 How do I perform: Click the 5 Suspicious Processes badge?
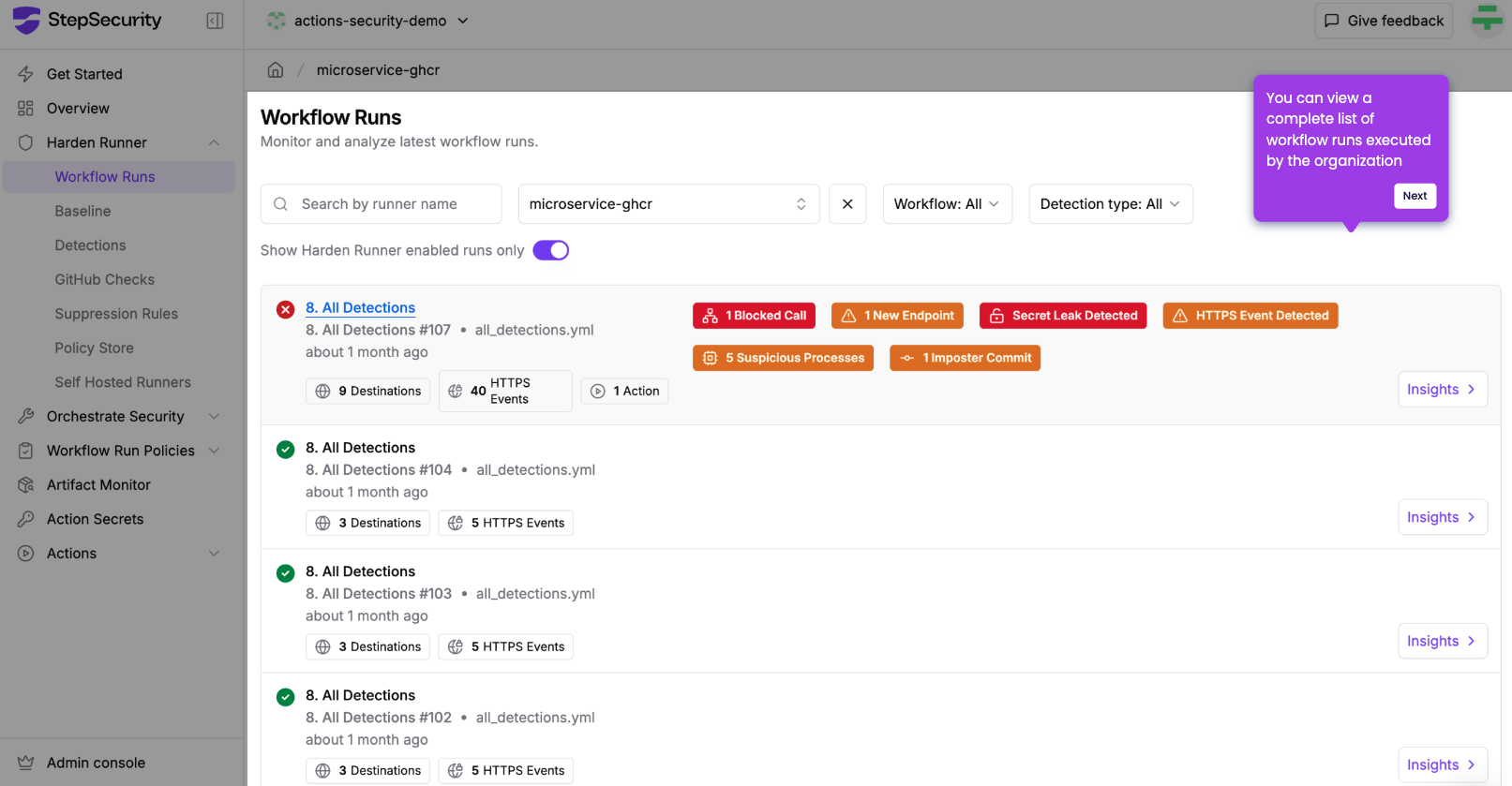coord(784,358)
